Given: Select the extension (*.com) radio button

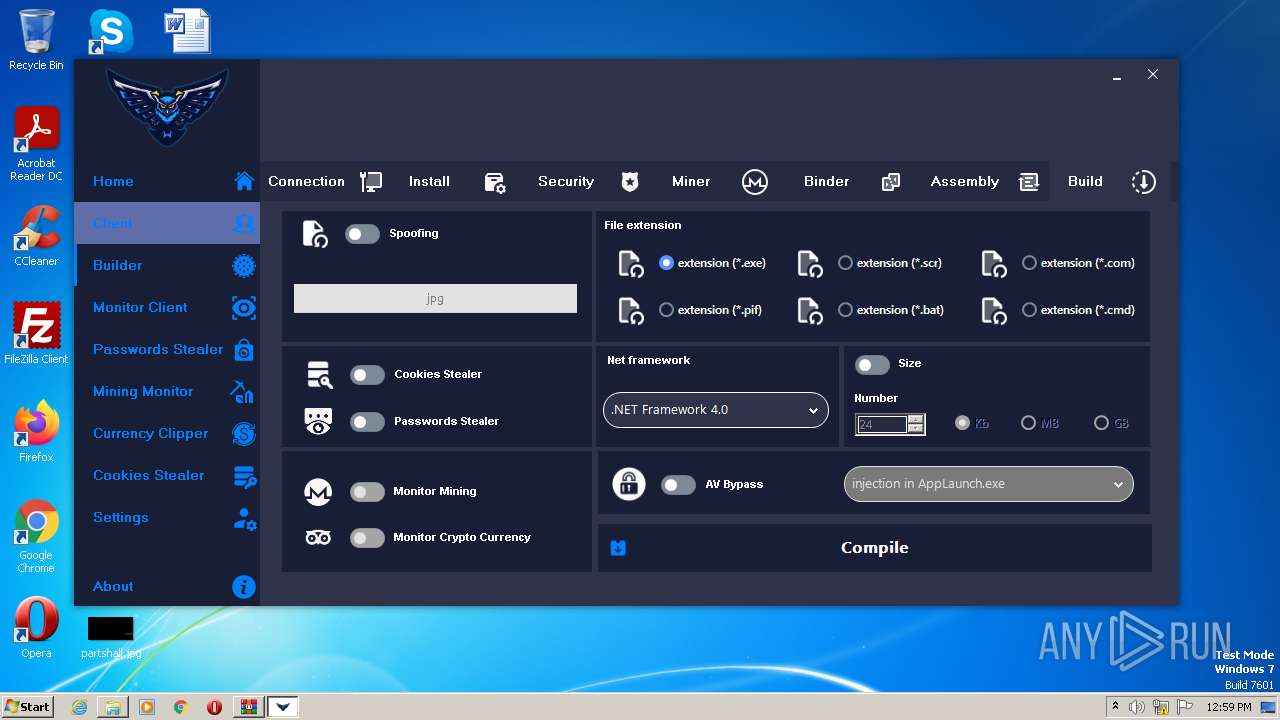Looking at the screenshot, I should (x=1029, y=263).
